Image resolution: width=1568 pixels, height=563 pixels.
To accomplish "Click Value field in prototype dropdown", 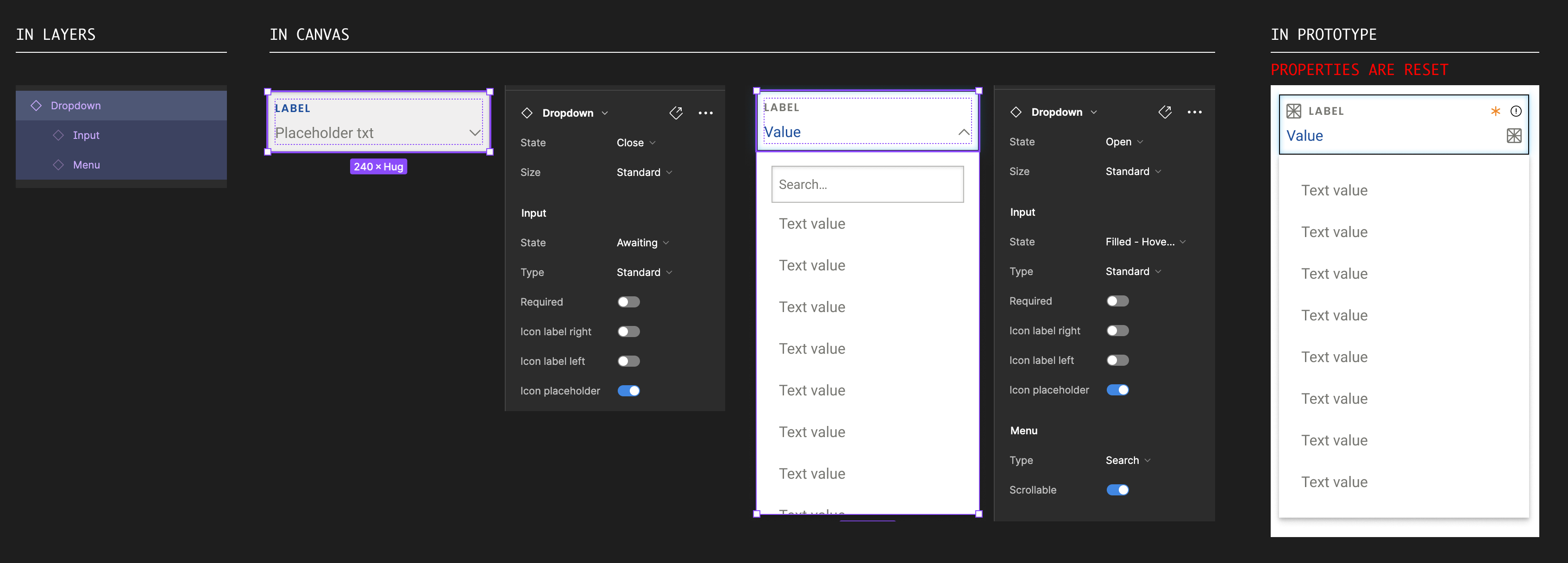I will [x=1404, y=125].
